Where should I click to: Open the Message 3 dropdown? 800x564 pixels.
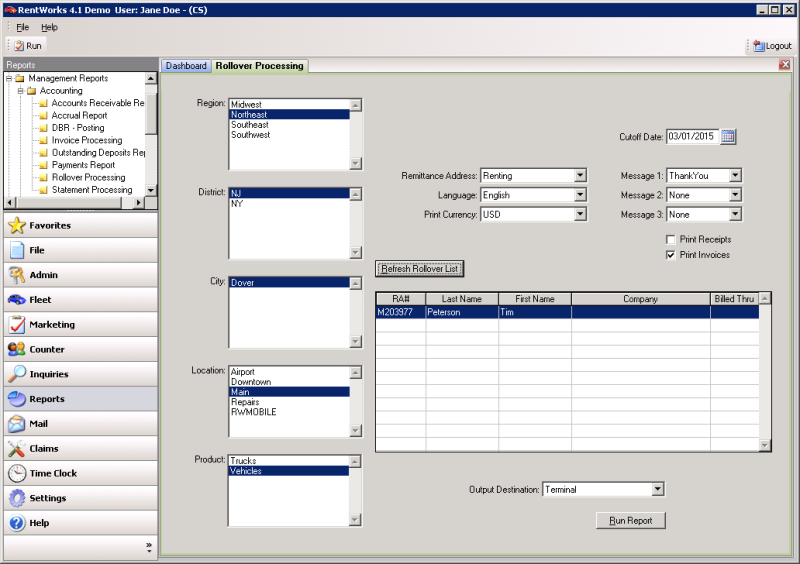pos(735,214)
